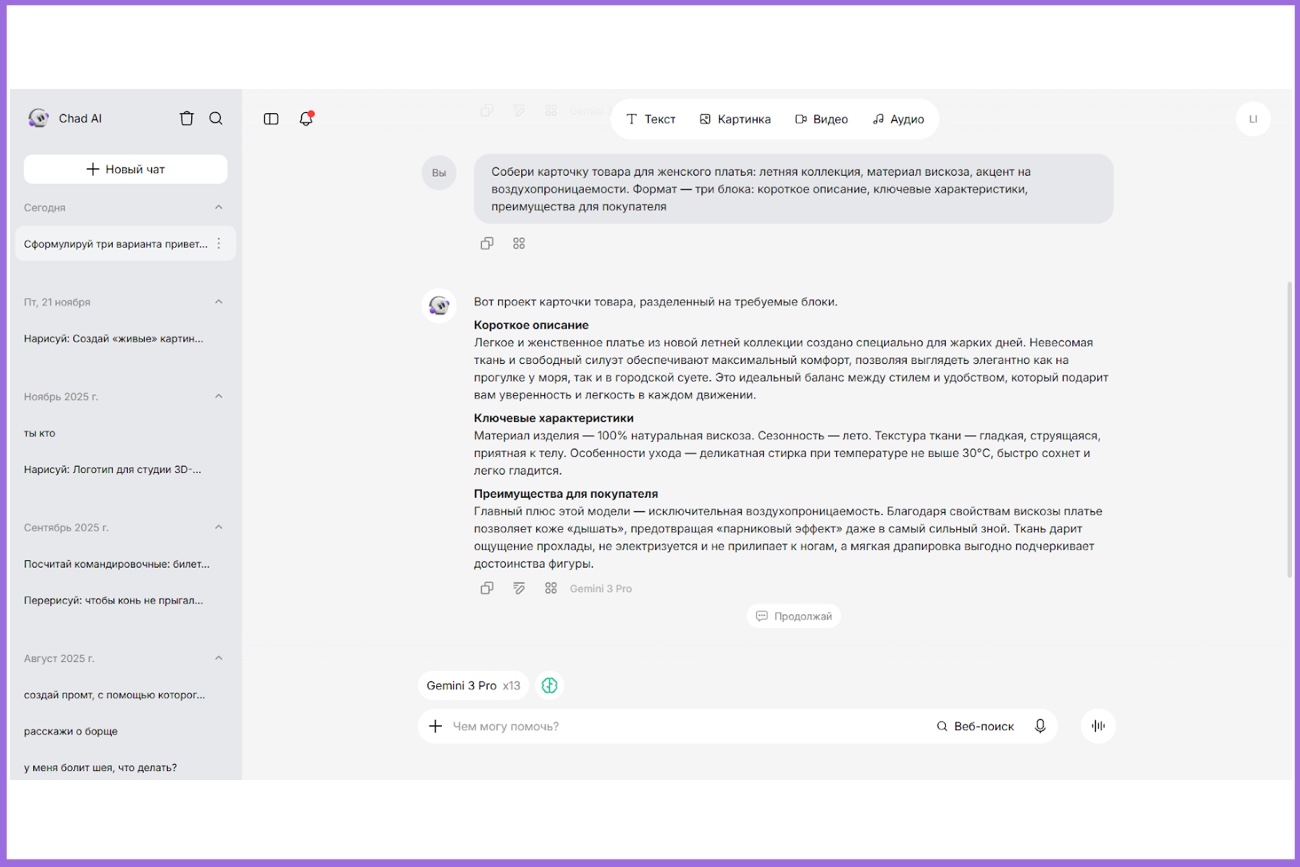Collapse the Ноябрь 2025 г. section
This screenshot has width=1300, height=867.
(x=219, y=396)
